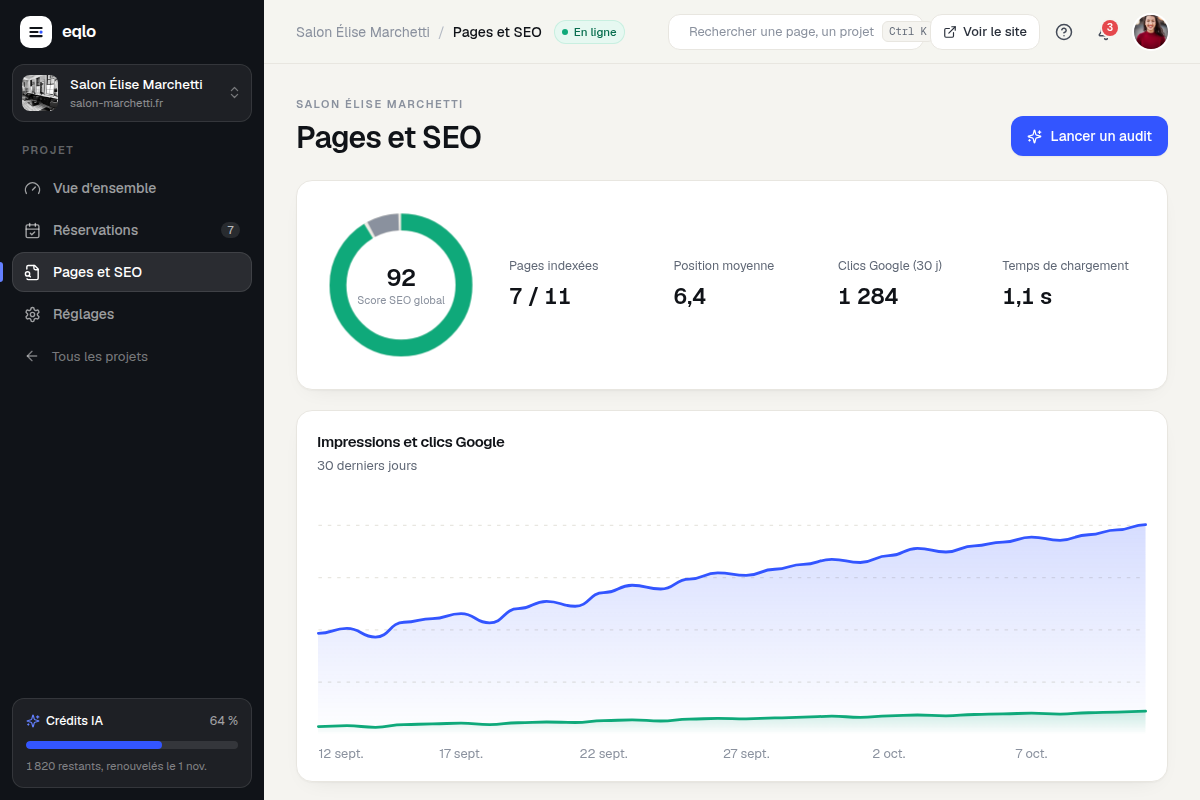This screenshot has height=800, width=1200.
Task: Click the 7 oct. axis label
Action: (1032, 754)
